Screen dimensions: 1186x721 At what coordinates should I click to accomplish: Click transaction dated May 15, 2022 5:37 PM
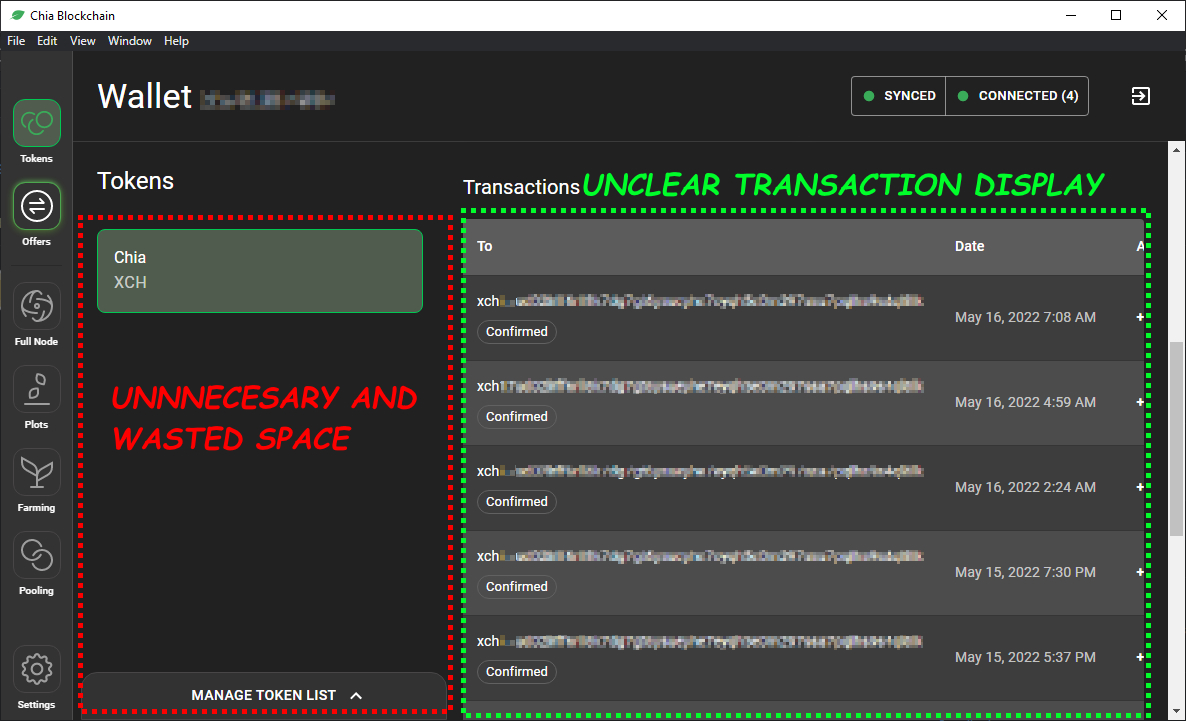(804, 658)
